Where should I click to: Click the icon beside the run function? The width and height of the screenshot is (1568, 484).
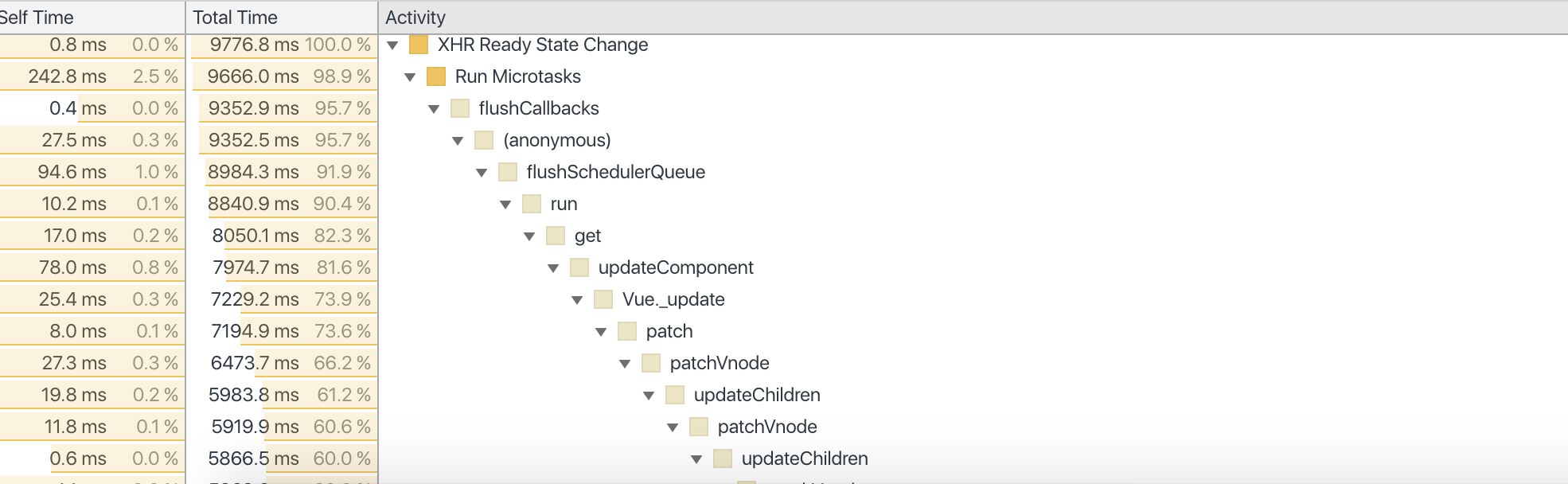click(532, 204)
